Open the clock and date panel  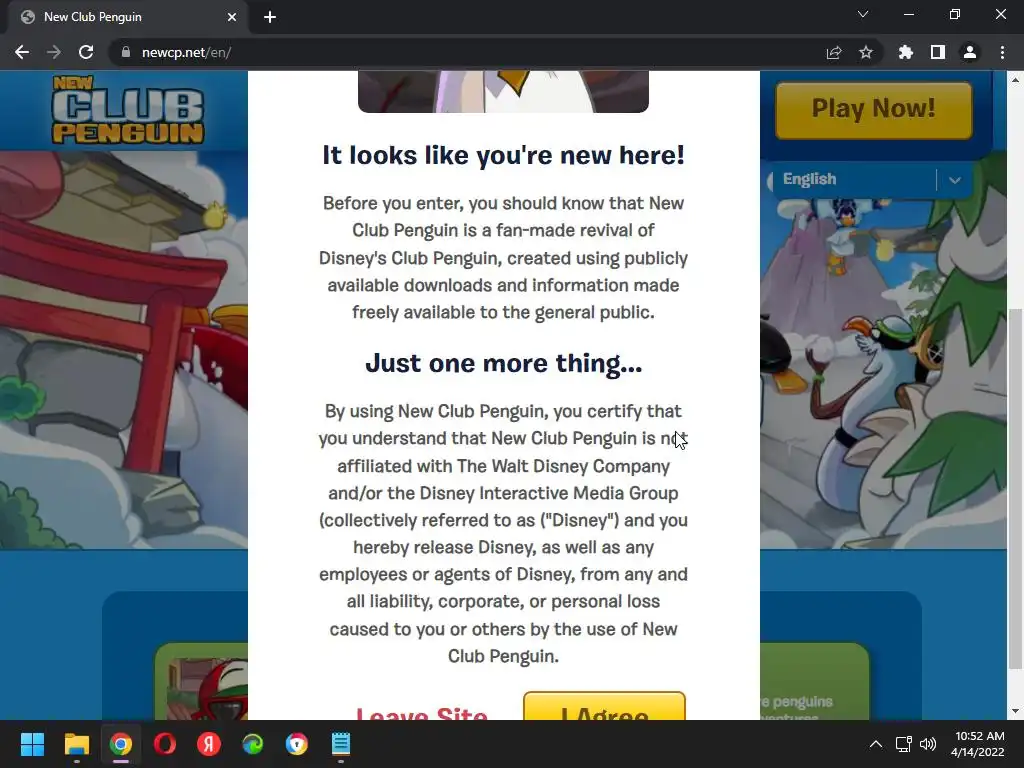point(978,744)
